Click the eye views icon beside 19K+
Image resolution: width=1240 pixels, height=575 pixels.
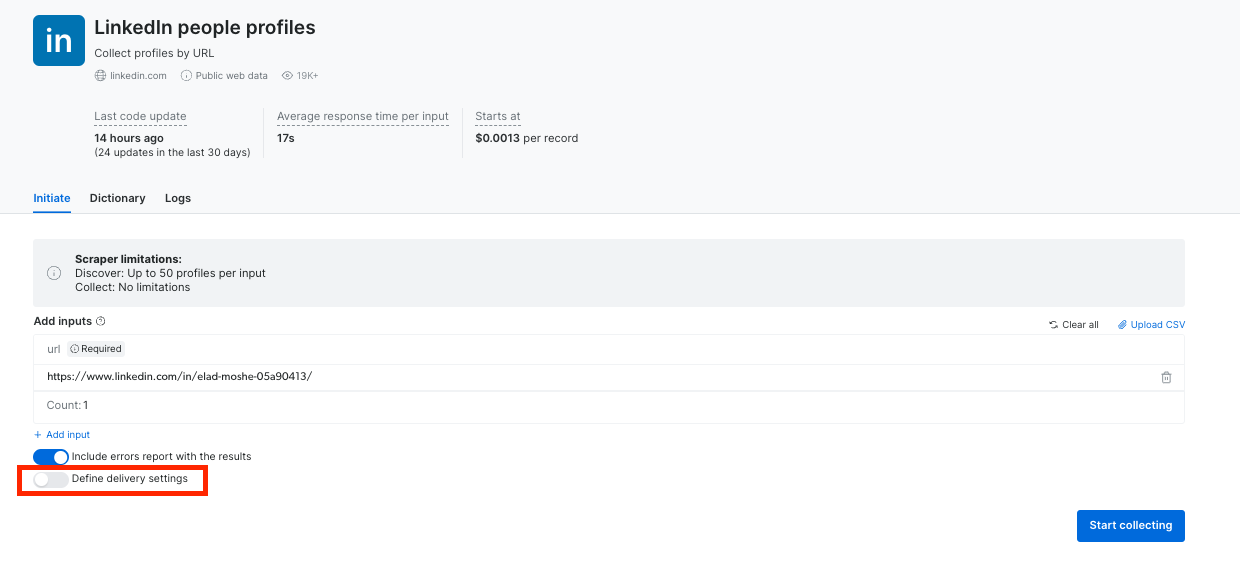[287, 76]
